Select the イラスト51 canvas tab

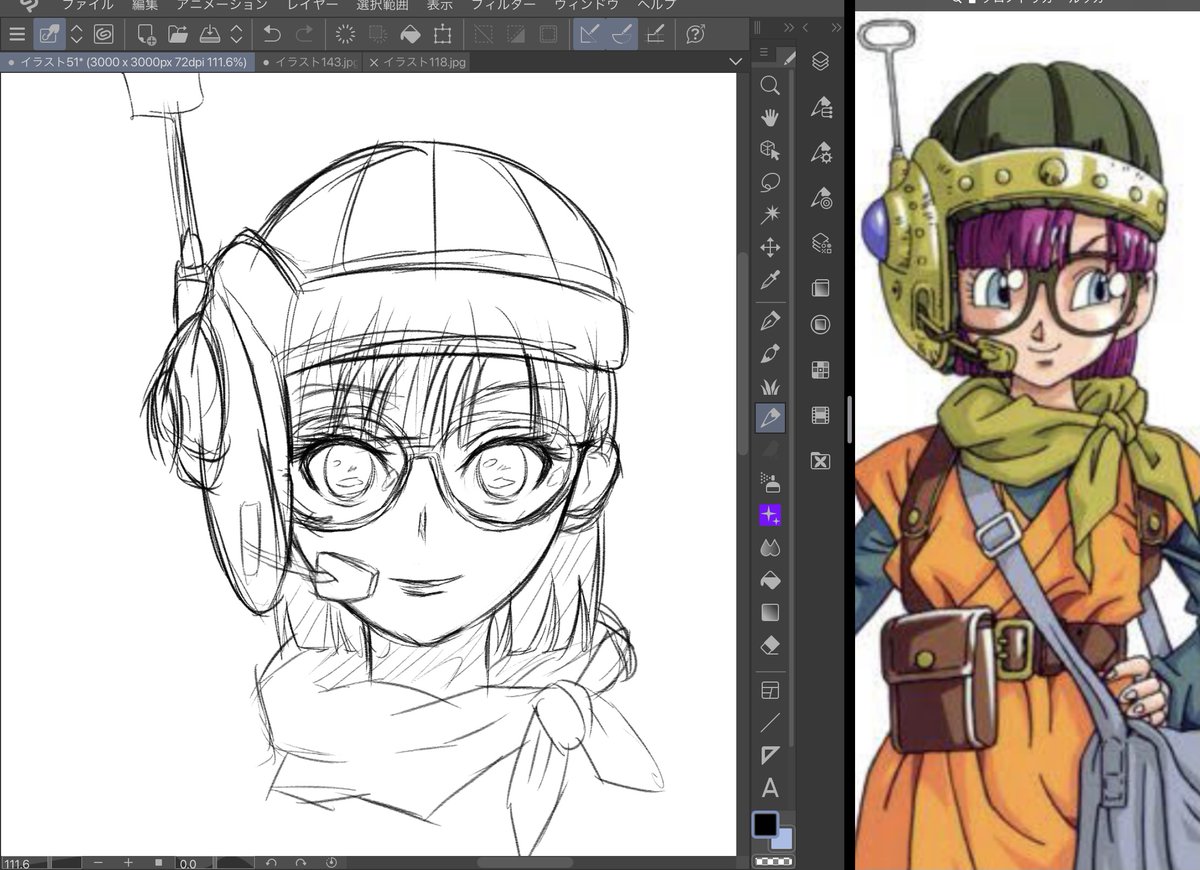point(128,62)
